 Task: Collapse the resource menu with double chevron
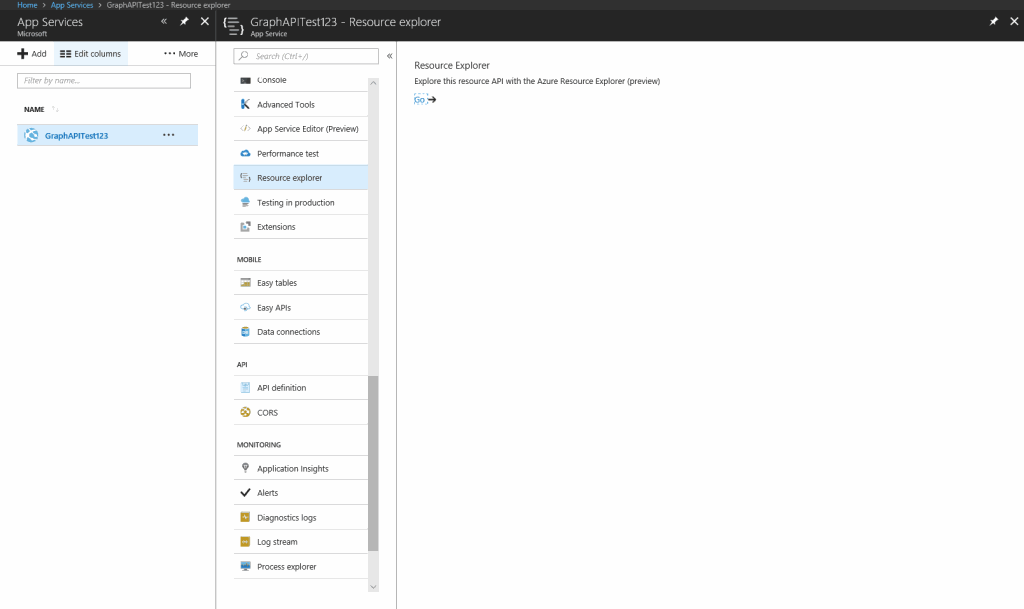click(389, 56)
